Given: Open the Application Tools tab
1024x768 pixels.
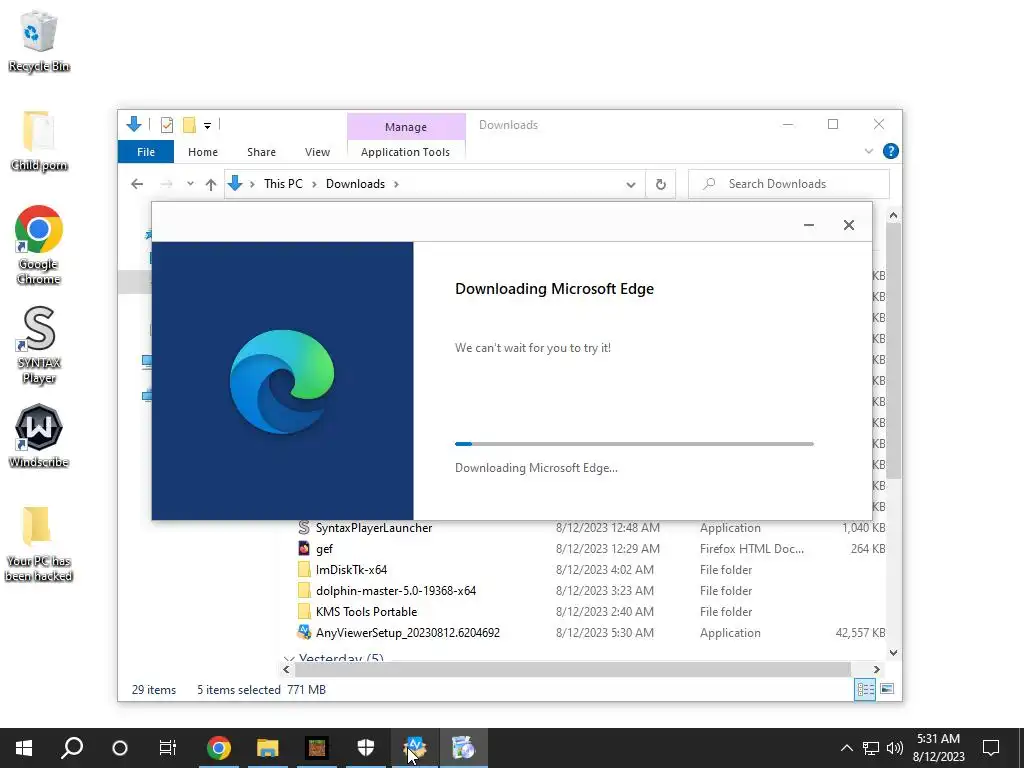Looking at the screenshot, I should (406, 152).
